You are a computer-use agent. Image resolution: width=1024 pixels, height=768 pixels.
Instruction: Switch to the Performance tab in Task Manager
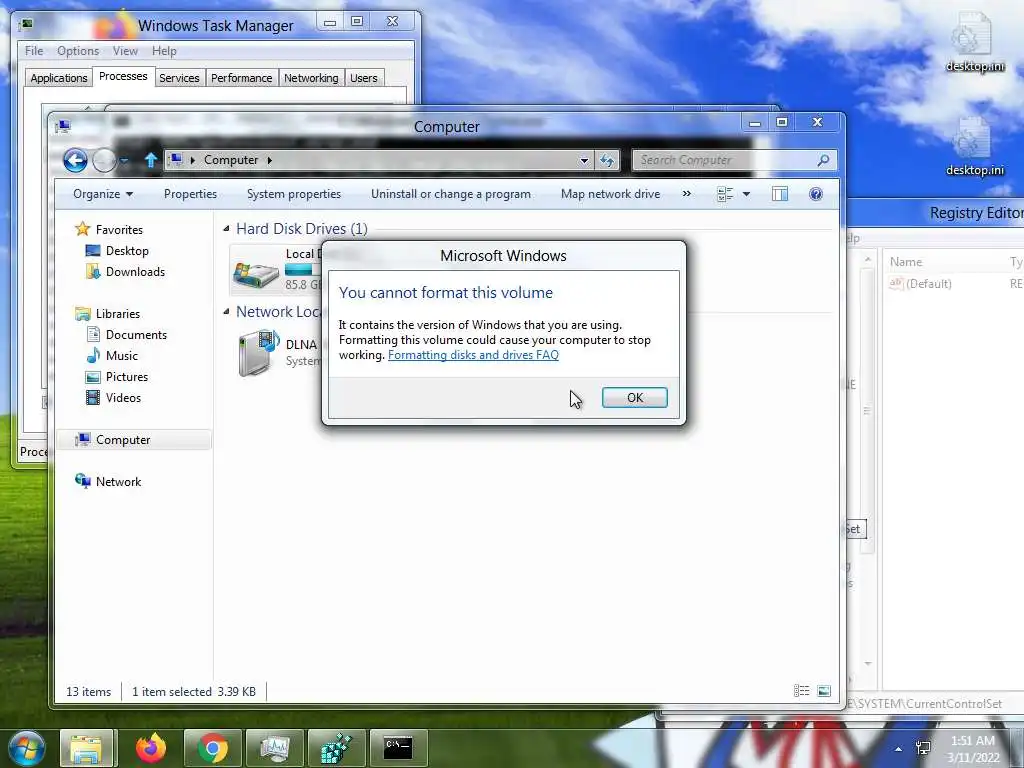242,78
